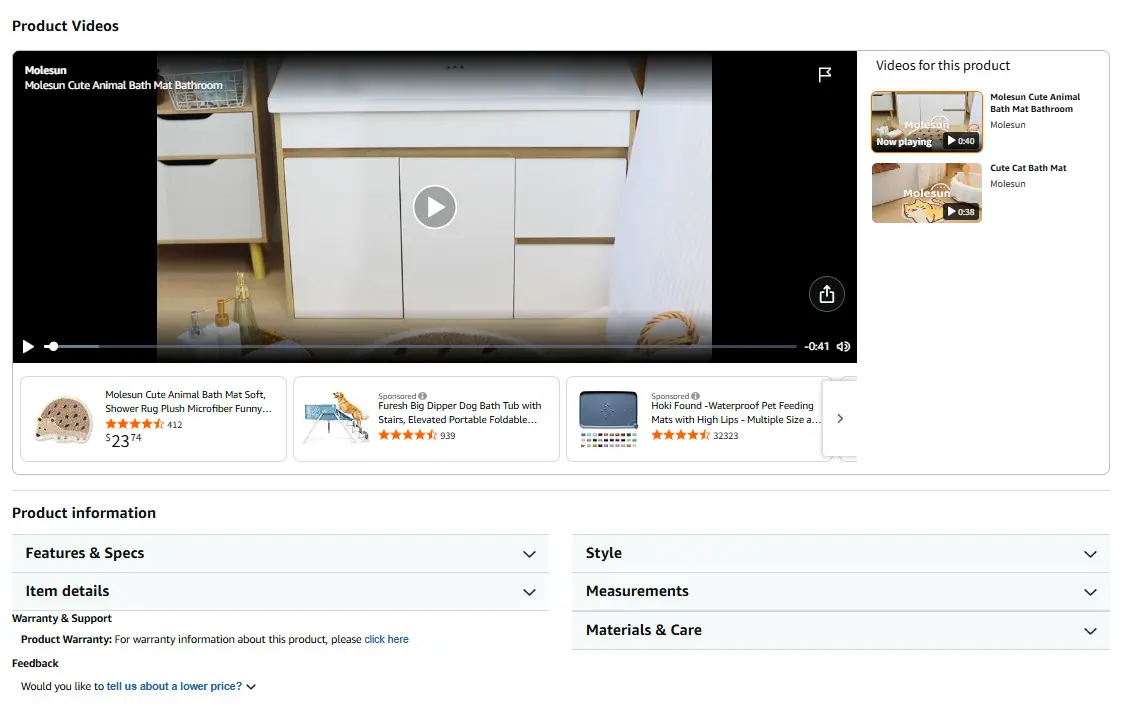Expand the Style section
The width and height of the screenshot is (1125, 712).
(x=841, y=553)
